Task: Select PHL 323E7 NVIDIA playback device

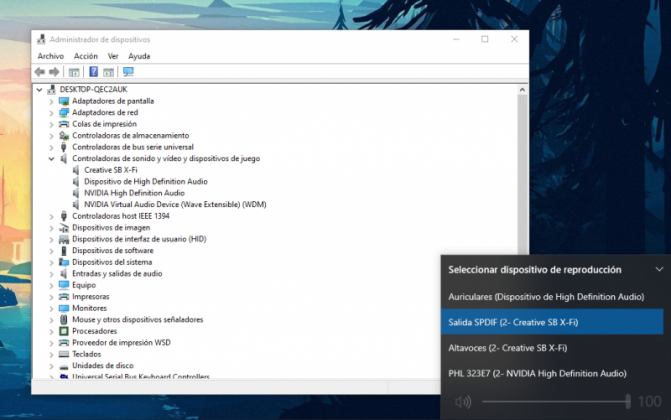Action: [x=537, y=373]
